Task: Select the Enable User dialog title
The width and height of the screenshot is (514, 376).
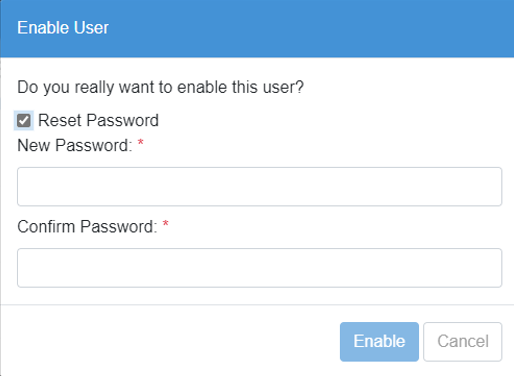Action: coord(63,28)
